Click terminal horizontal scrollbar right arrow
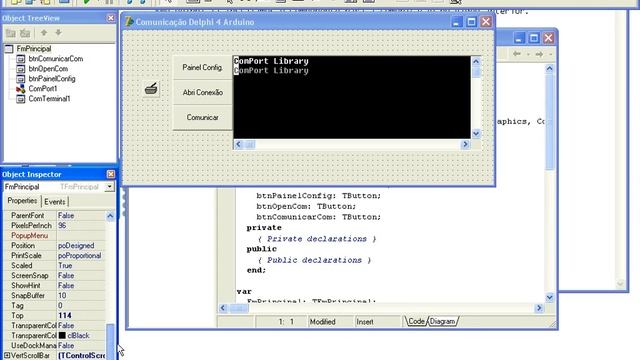The image size is (640, 360). coord(465,144)
